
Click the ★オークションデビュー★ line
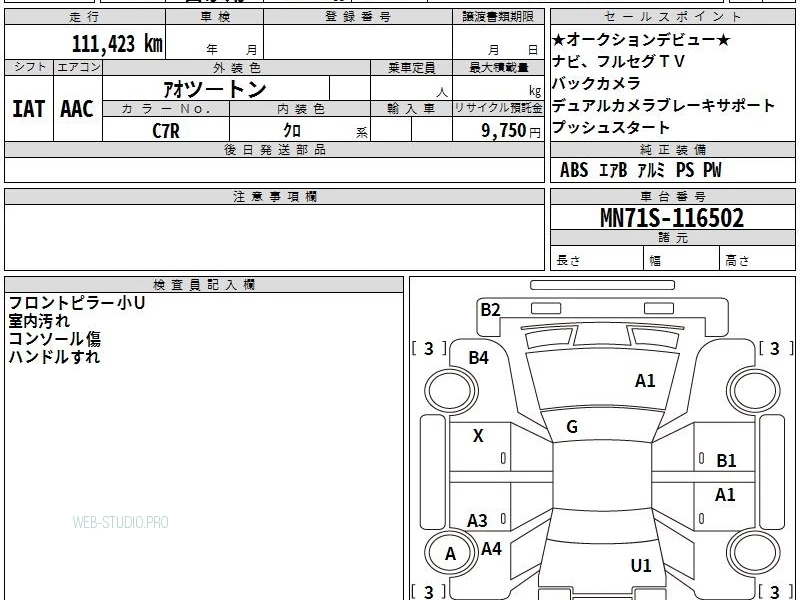point(642,39)
